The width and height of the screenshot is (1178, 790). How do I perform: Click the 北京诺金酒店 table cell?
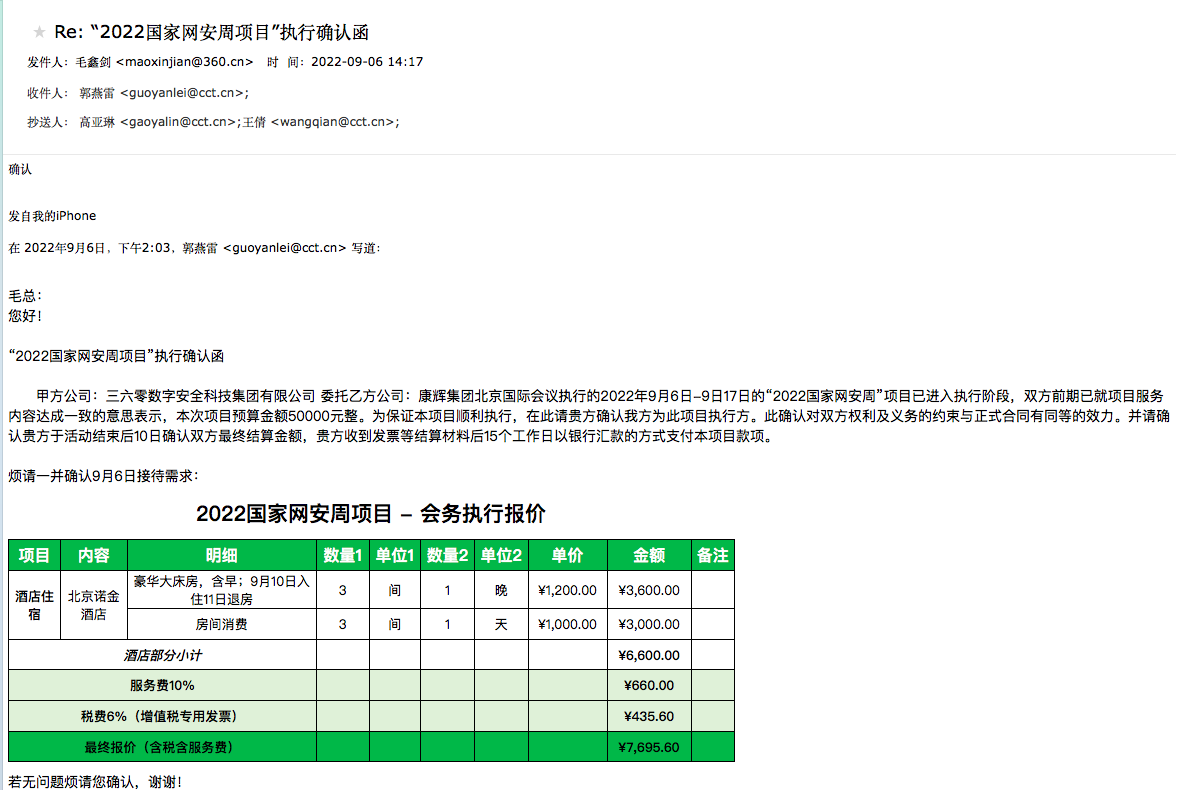pyautogui.click(x=94, y=605)
